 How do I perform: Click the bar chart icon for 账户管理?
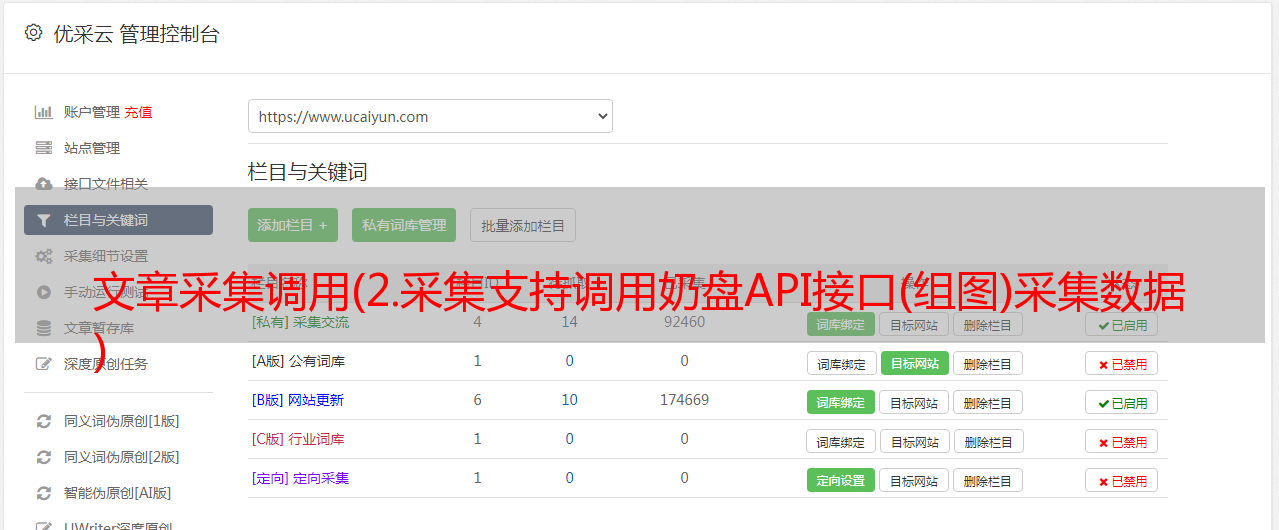coord(43,112)
